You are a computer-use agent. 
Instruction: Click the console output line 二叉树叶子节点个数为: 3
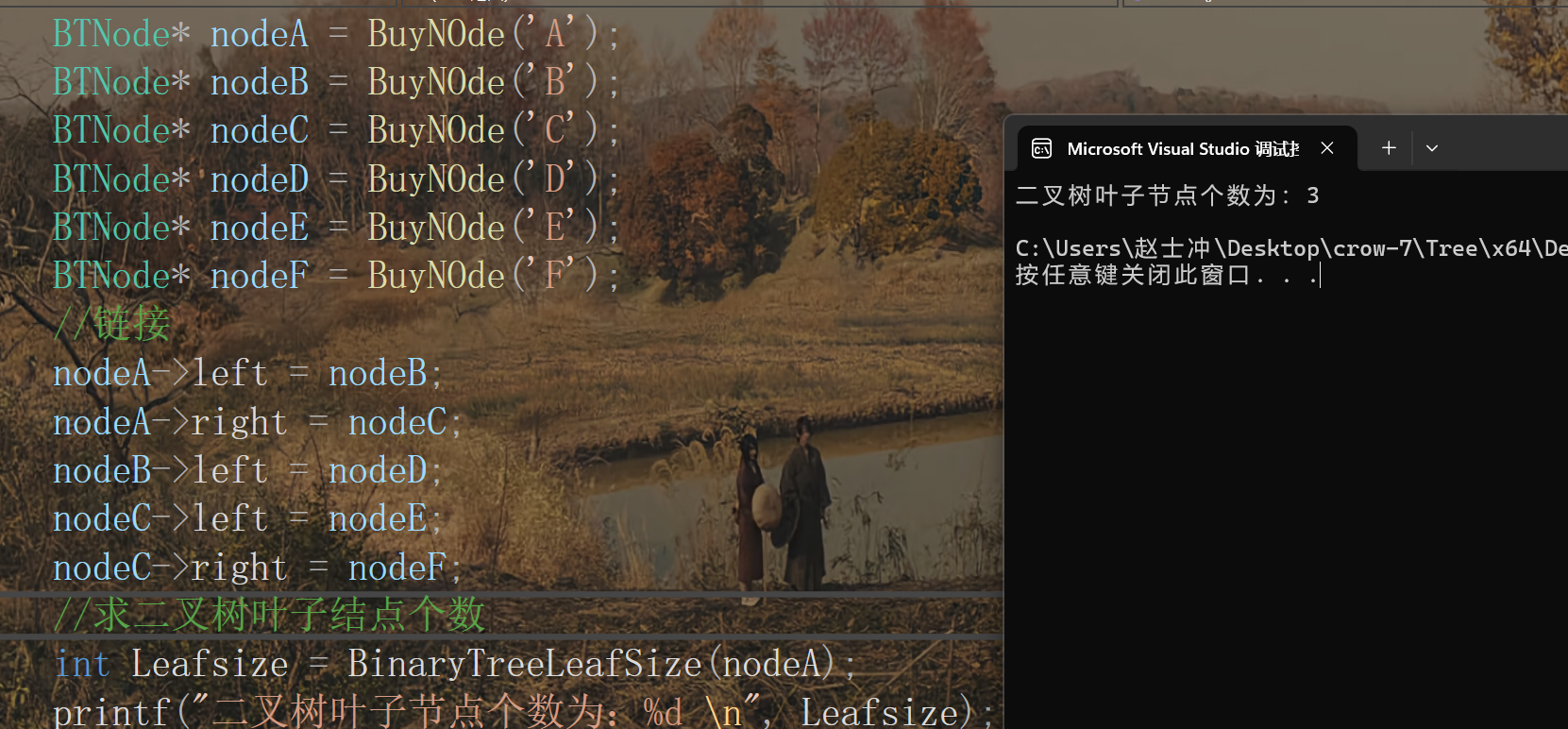pyautogui.click(x=1167, y=195)
